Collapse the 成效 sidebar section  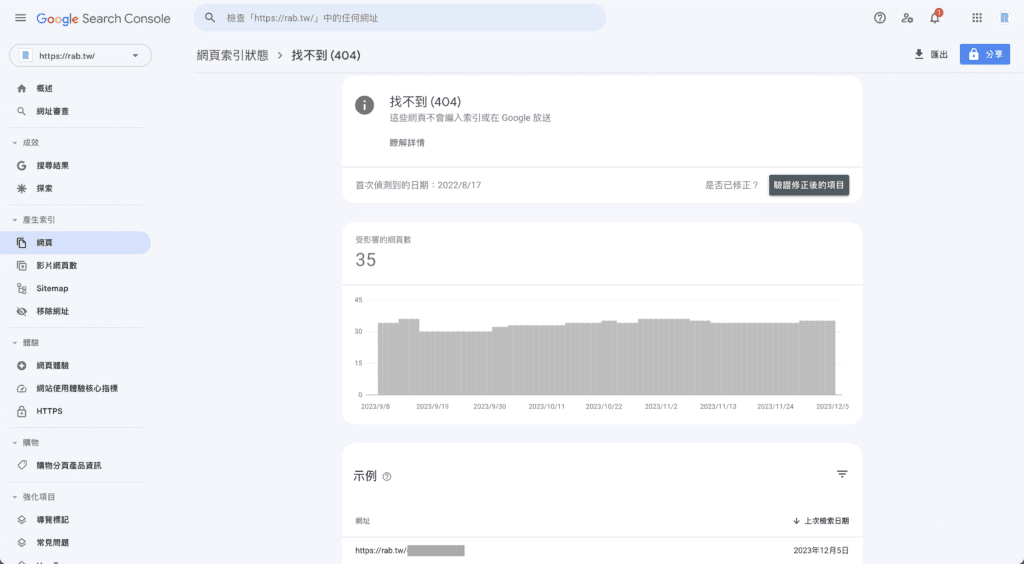(x=15, y=143)
